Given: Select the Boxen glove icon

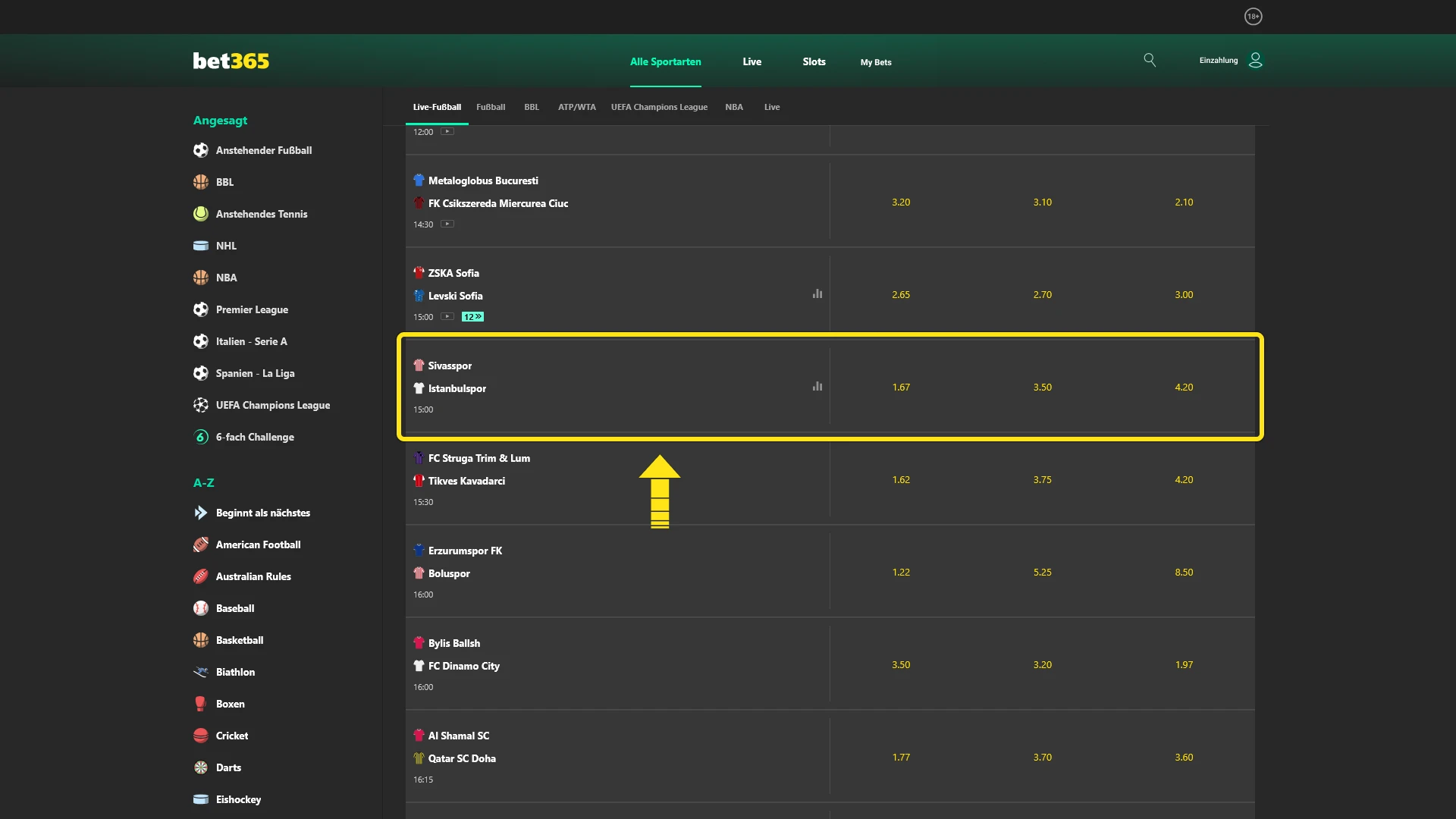Looking at the screenshot, I should pyautogui.click(x=200, y=704).
